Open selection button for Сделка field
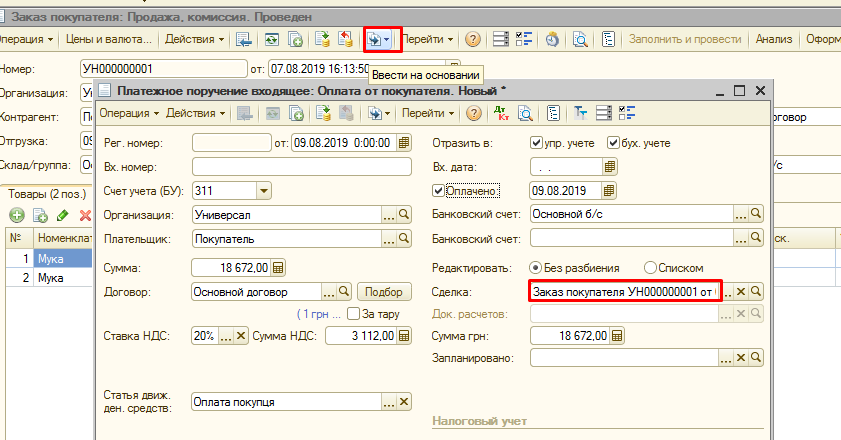 click(727, 291)
